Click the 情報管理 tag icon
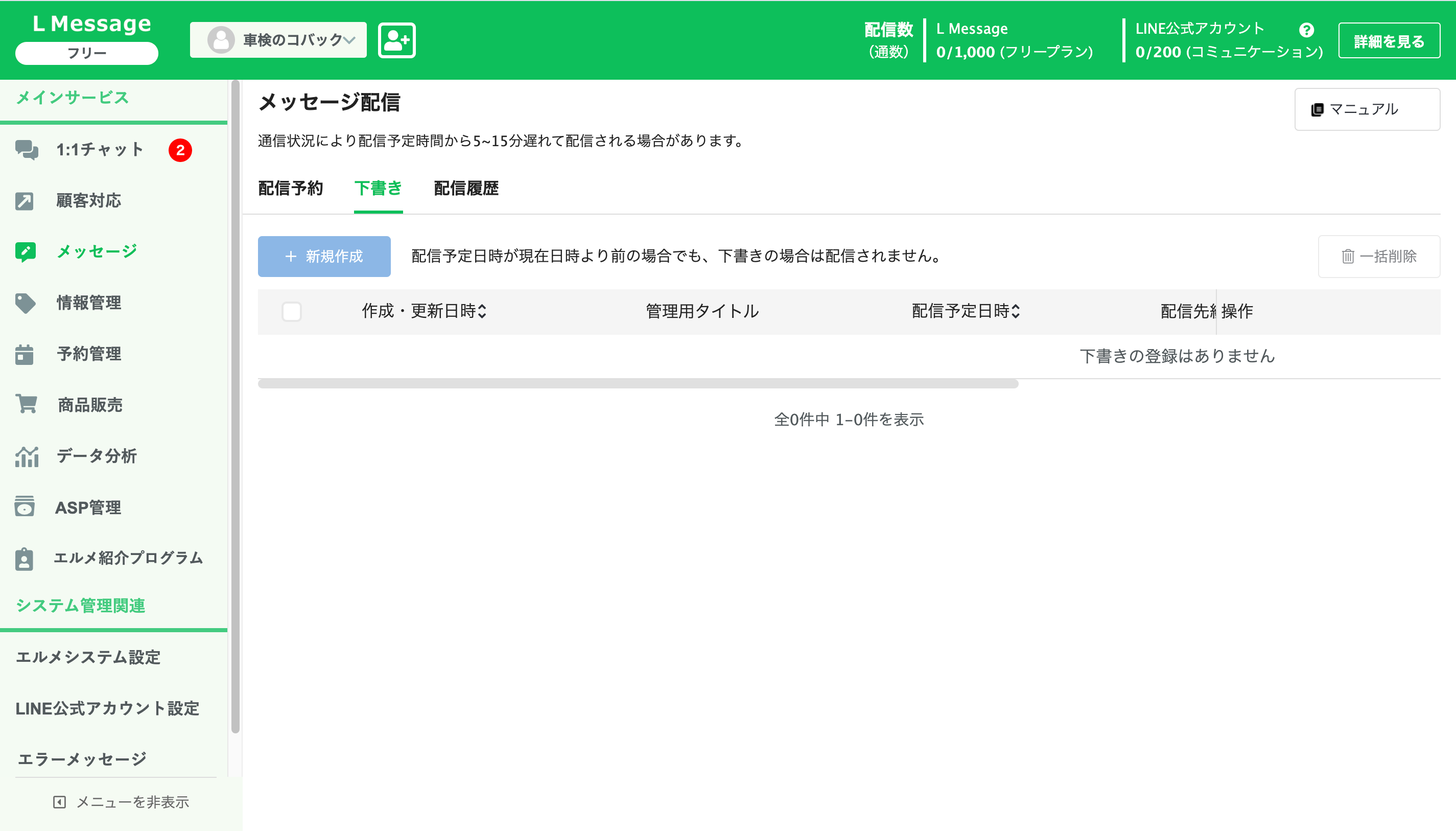1456x831 pixels. [25, 303]
